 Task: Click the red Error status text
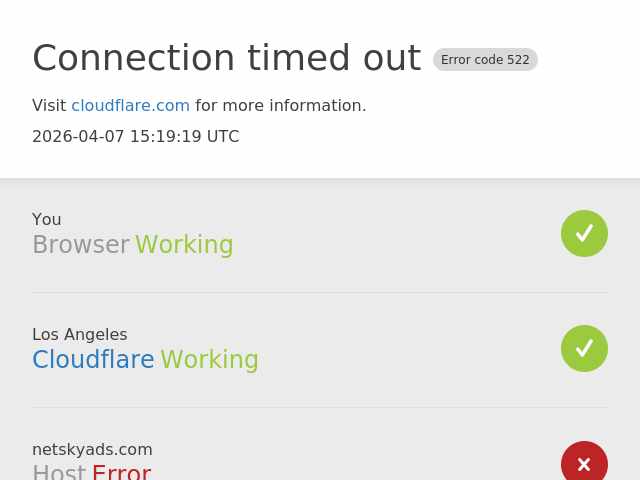[121, 472]
